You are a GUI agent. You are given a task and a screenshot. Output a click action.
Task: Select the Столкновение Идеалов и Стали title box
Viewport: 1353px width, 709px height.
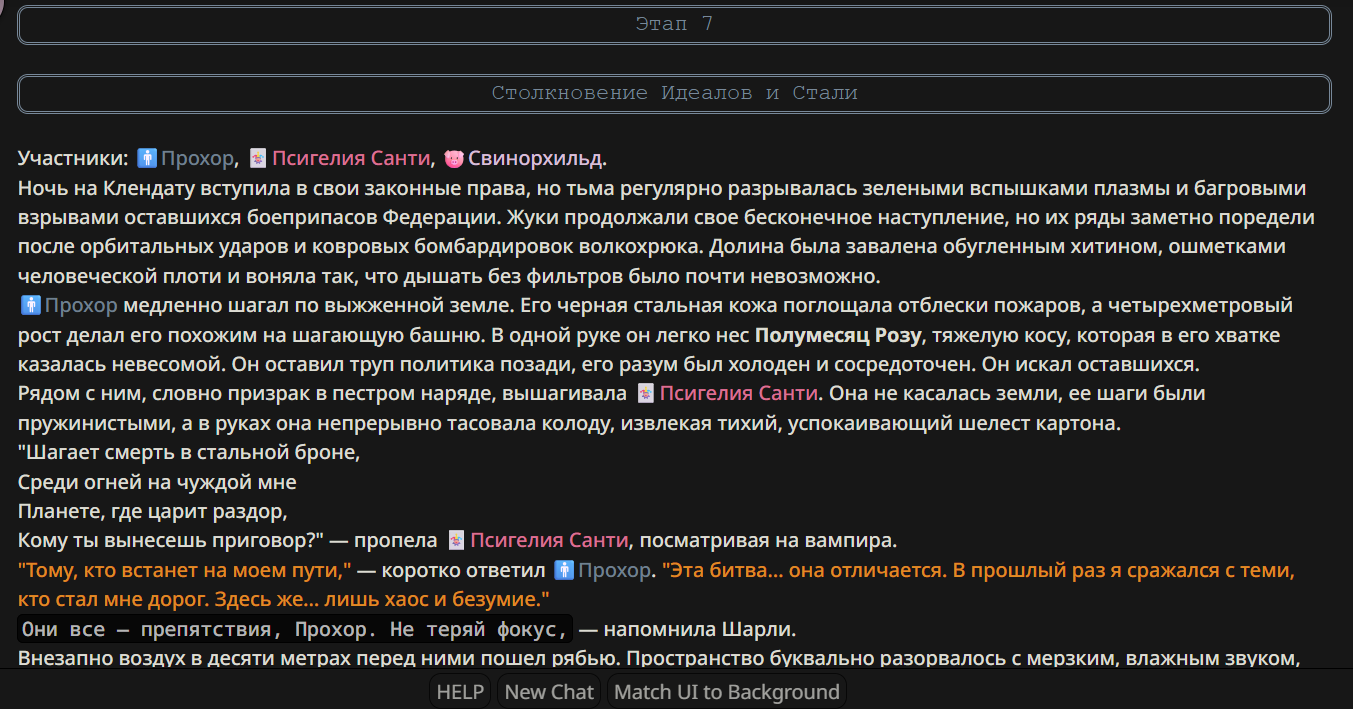675,93
